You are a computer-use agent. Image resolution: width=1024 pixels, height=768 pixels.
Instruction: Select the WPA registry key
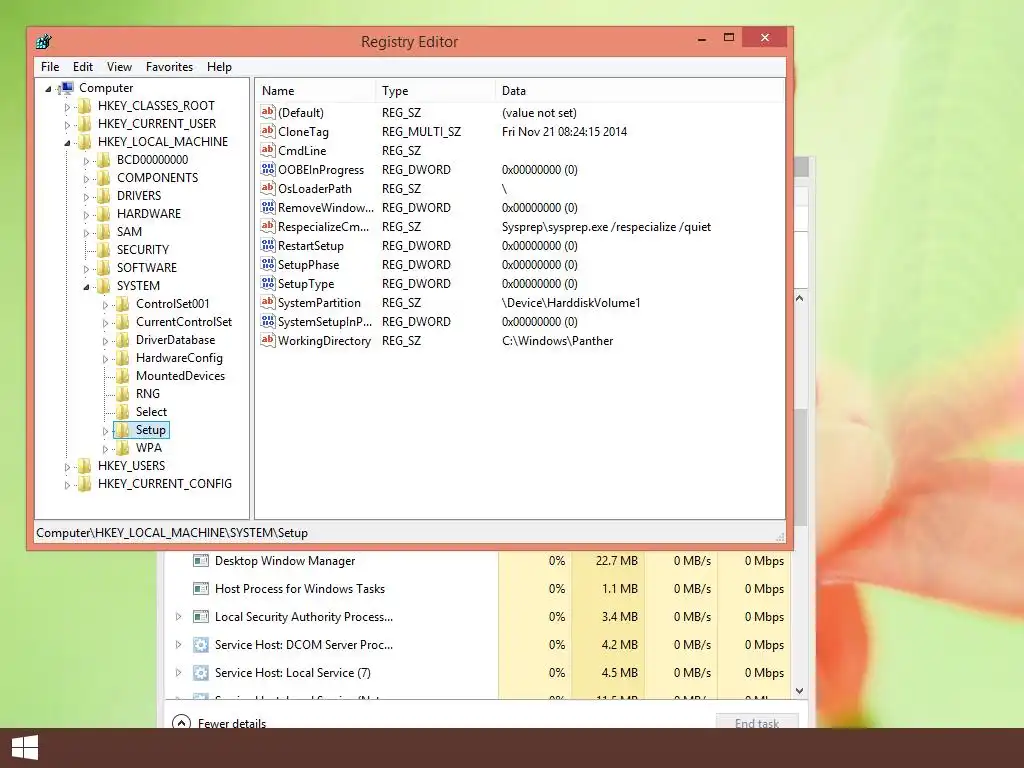[x=149, y=448]
